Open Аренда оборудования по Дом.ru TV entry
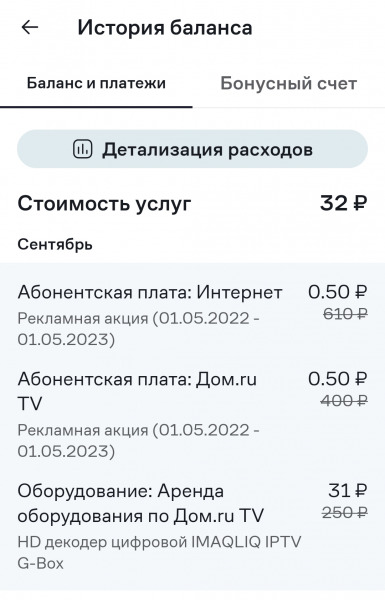 click(192, 527)
